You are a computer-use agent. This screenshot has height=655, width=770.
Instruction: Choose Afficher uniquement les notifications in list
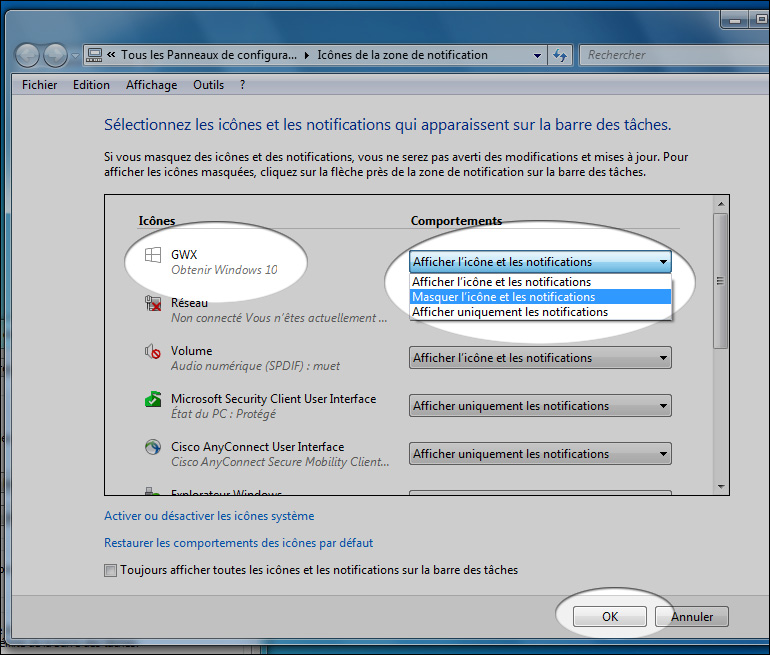(x=510, y=312)
